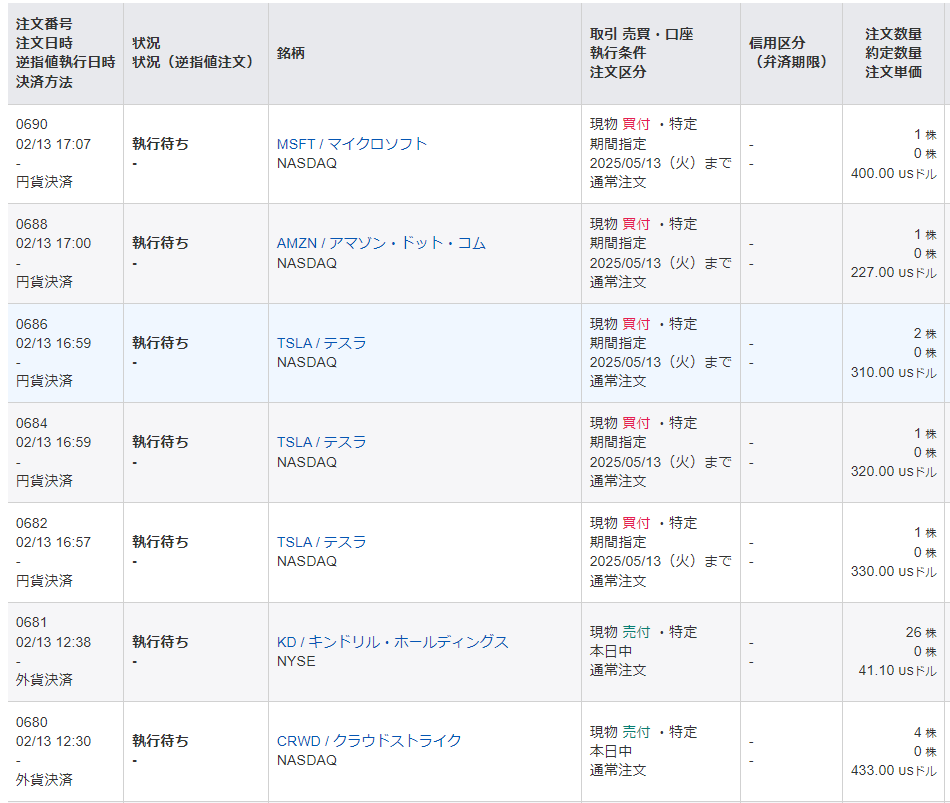
Task: Click the 2 株 order quantity
Action: coord(925,334)
